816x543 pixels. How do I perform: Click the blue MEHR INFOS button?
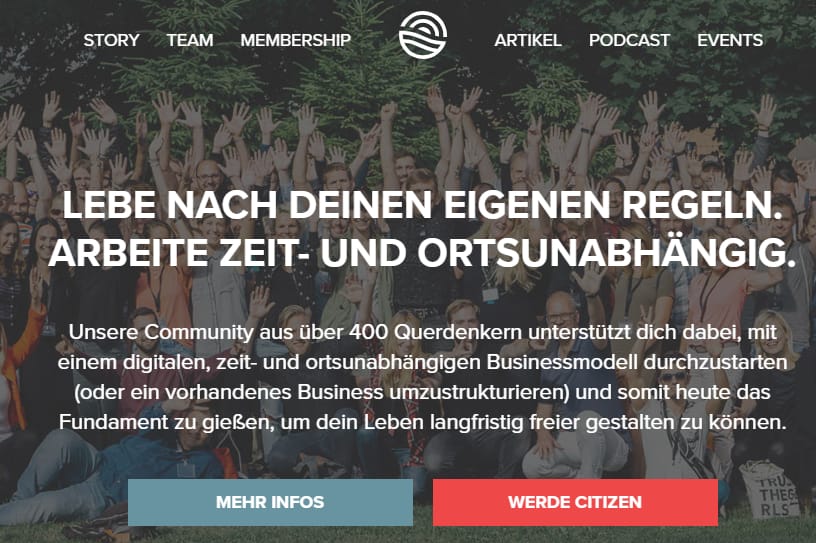[270, 502]
